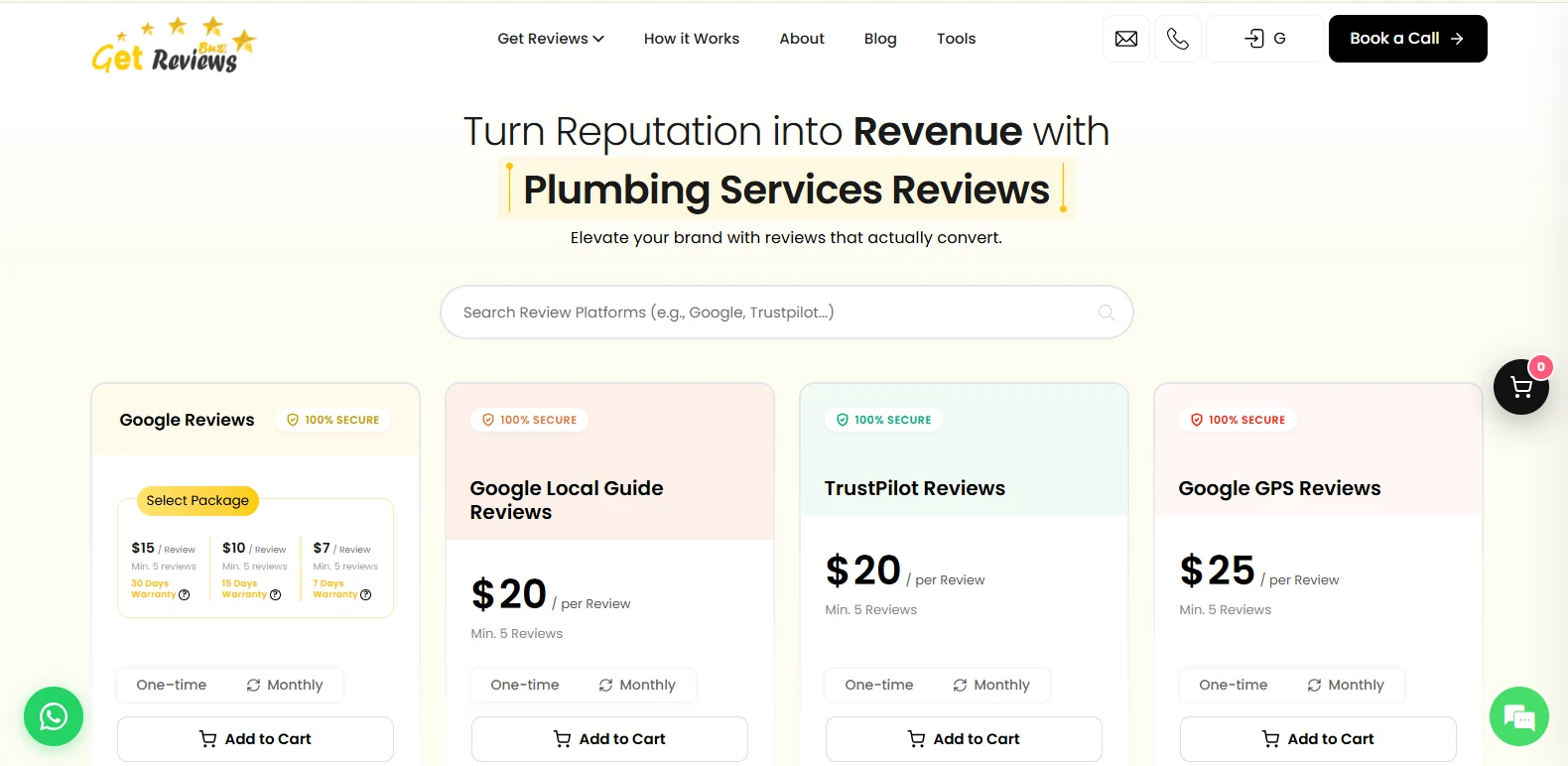The width and height of the screenshot is (1568, 766).
Task: Click the Google Reviews card title
Action: [x=187, y=420]
